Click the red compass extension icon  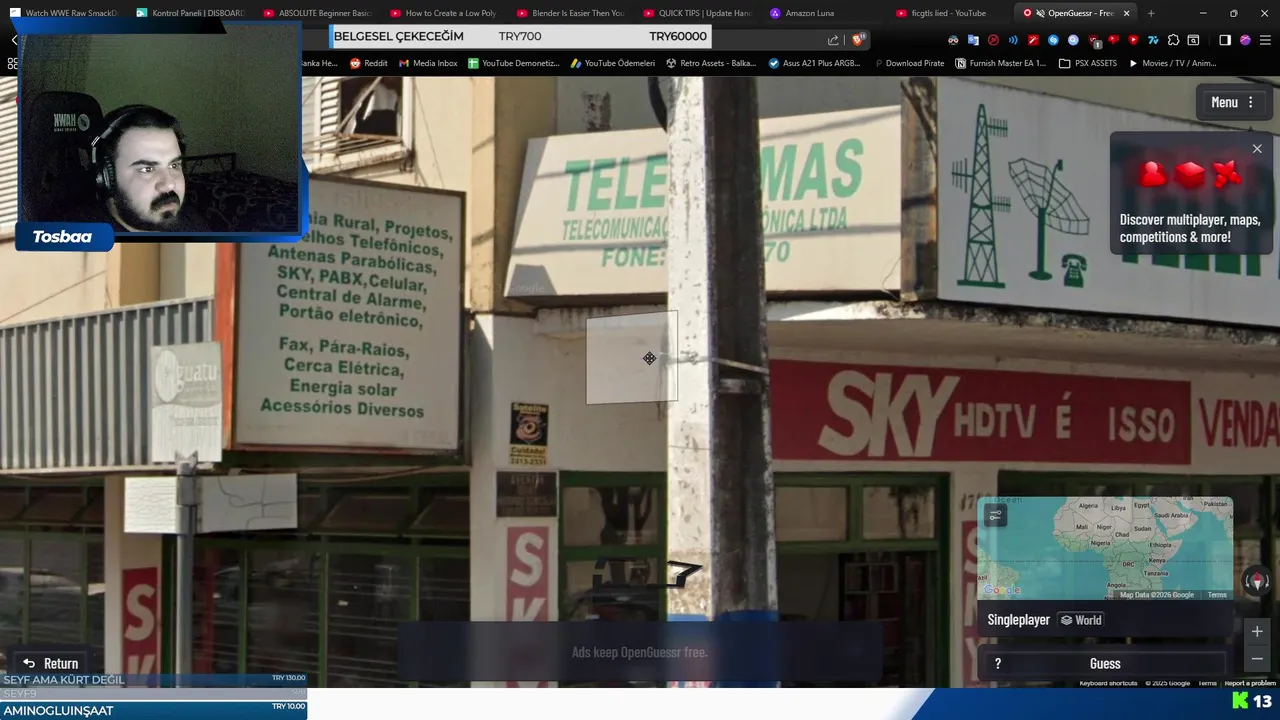point(993,40)
